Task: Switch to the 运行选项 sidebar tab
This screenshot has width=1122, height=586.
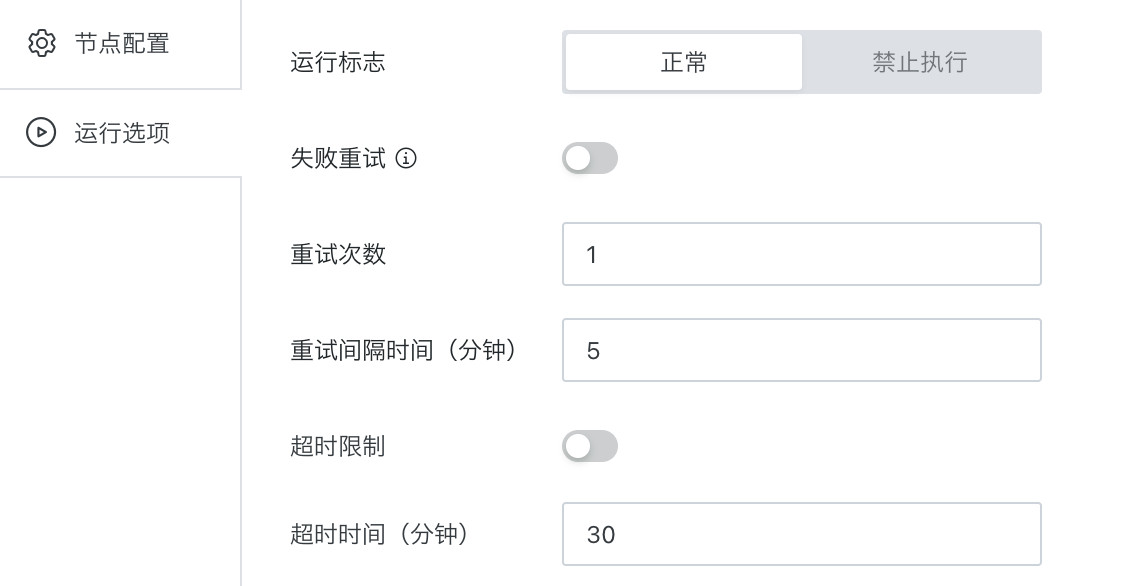Action: (x=120, y=133)
